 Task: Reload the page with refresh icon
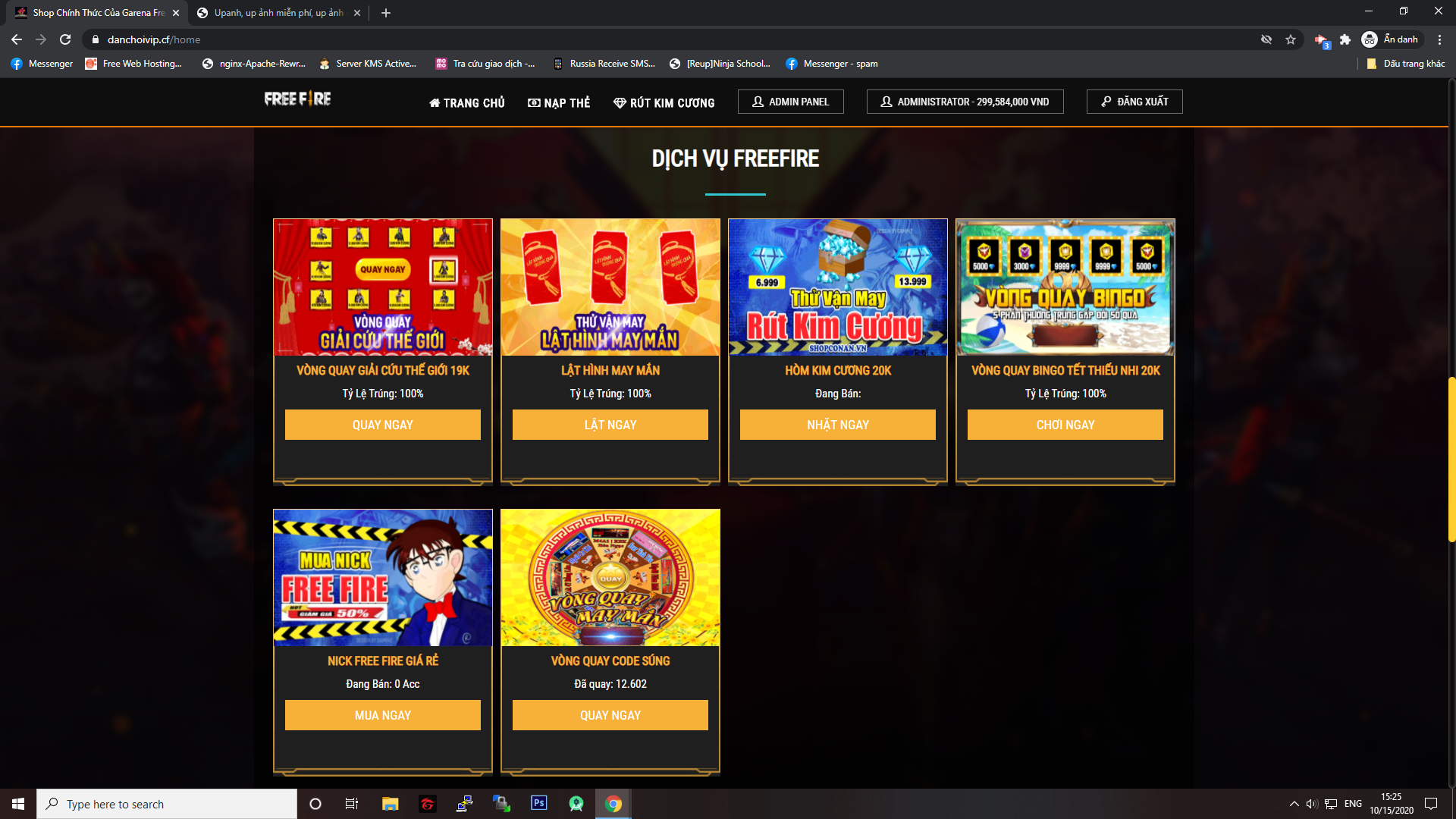(65, 39)
